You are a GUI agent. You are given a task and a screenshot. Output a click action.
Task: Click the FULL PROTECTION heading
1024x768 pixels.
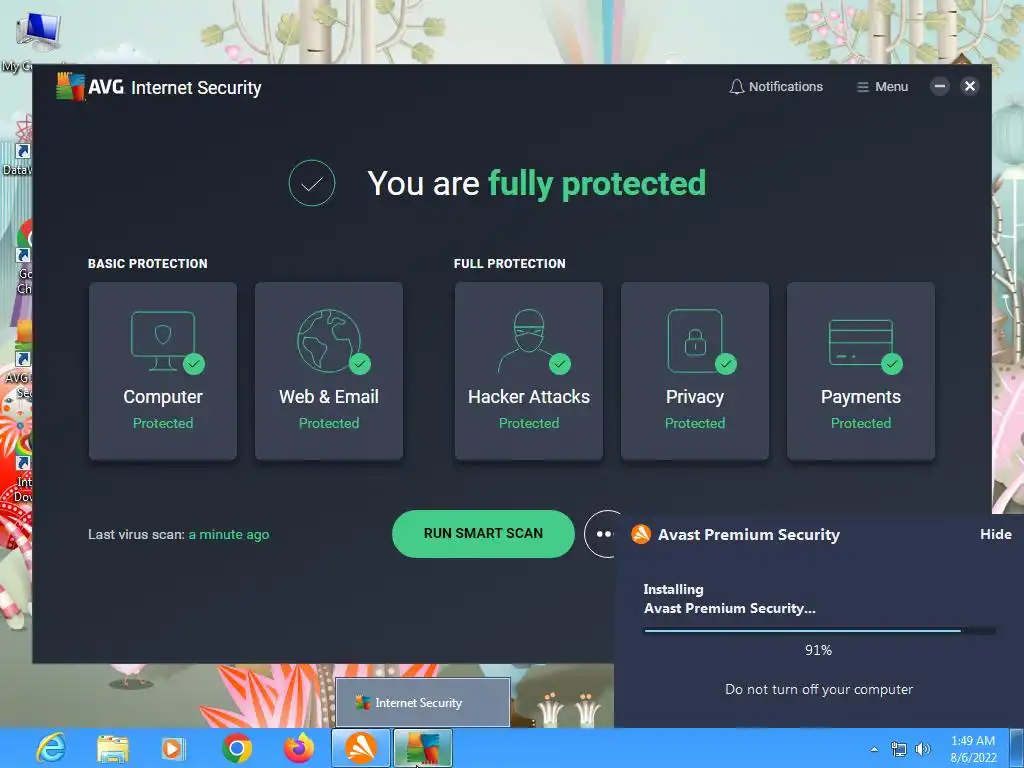[509, 264]
